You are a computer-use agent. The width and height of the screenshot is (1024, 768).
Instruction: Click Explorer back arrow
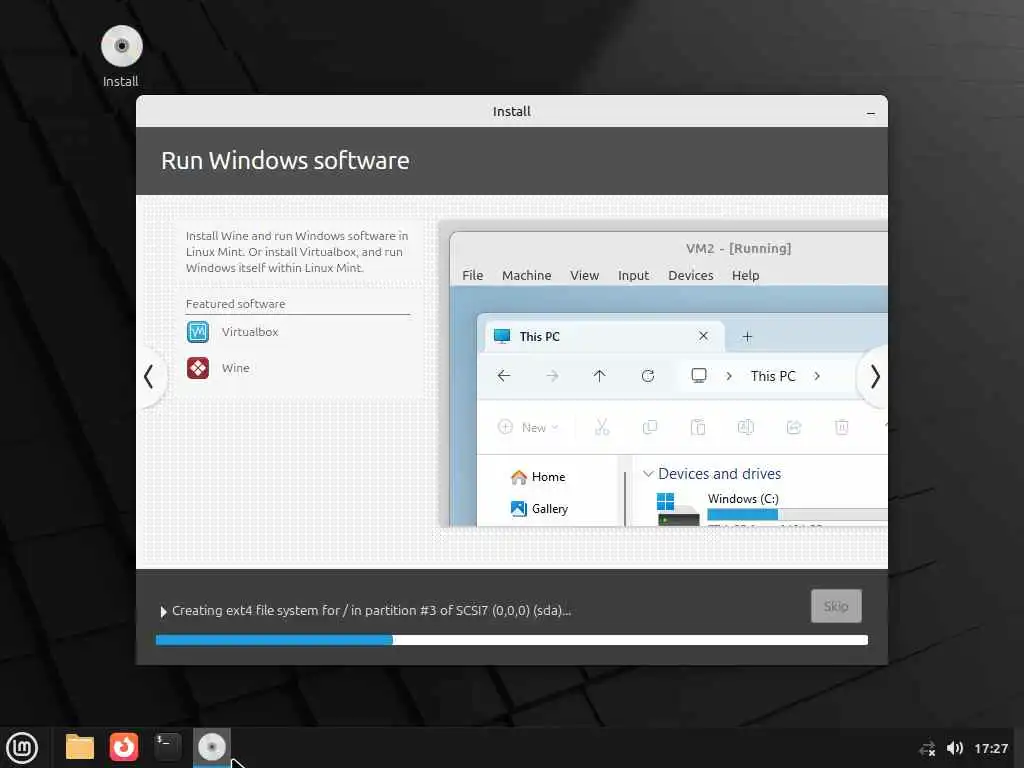pyautogui.click(x=504, y=376)
